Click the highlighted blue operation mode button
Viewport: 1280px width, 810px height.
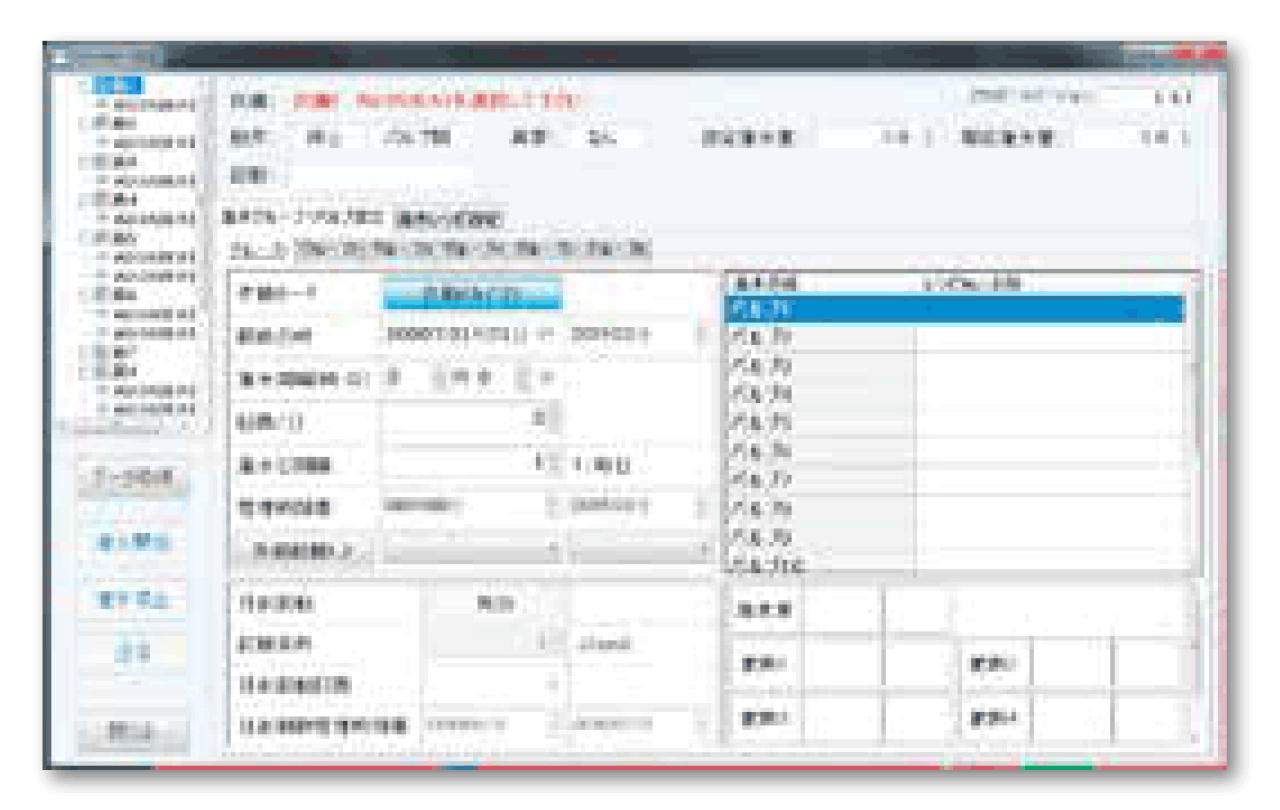tap(472, 294)
